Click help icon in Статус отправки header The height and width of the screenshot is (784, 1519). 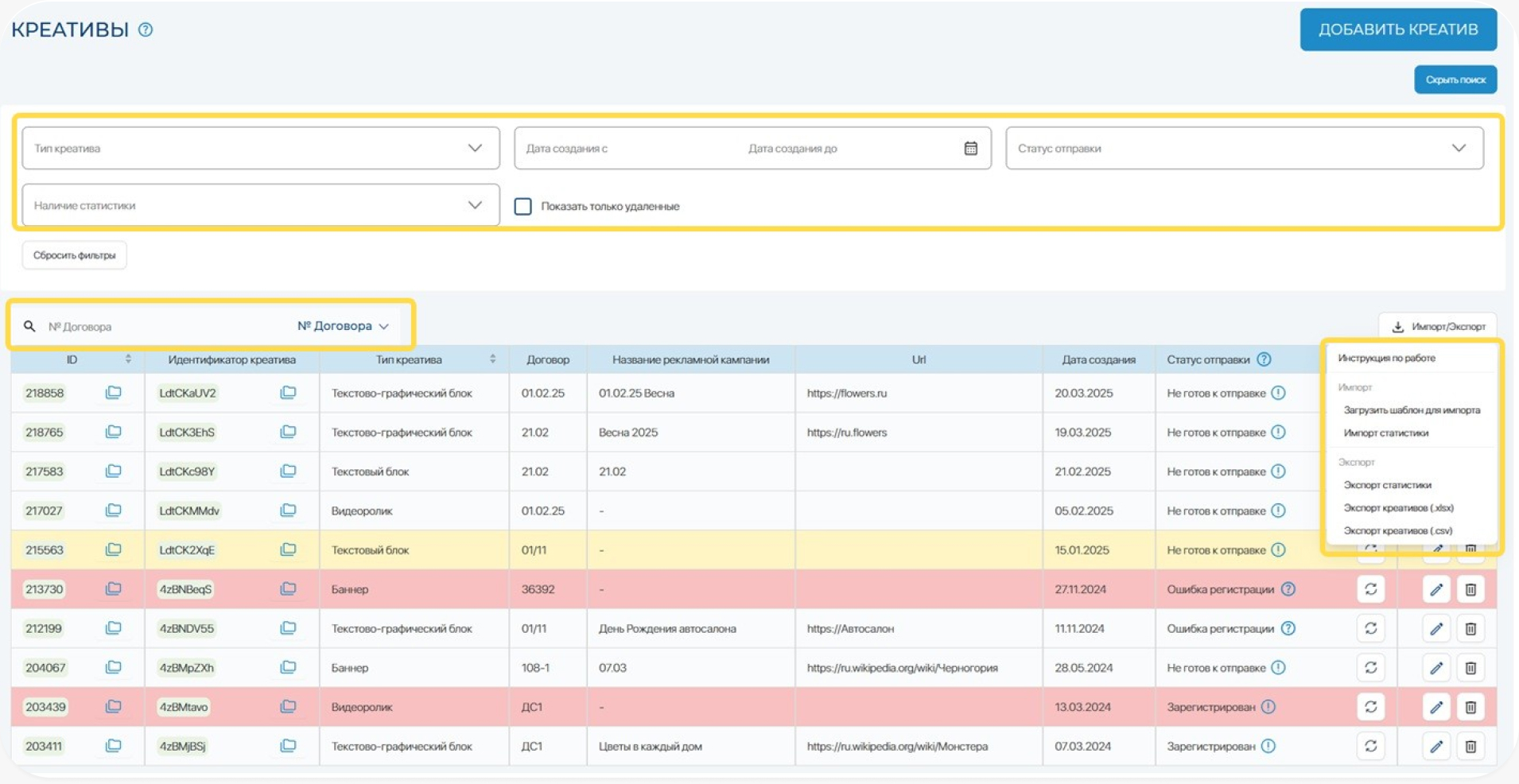[x=1264, y=359]
